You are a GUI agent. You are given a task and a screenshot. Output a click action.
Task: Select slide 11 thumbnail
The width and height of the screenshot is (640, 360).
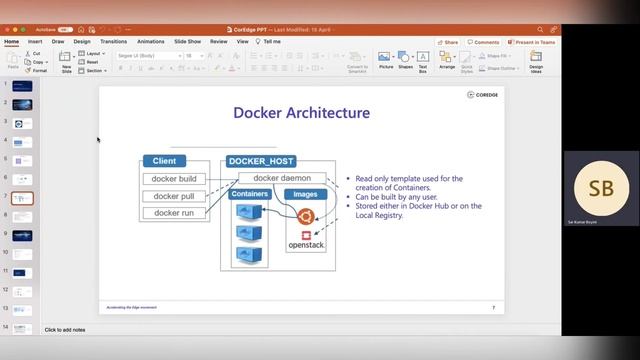click(x=22, y=273)
